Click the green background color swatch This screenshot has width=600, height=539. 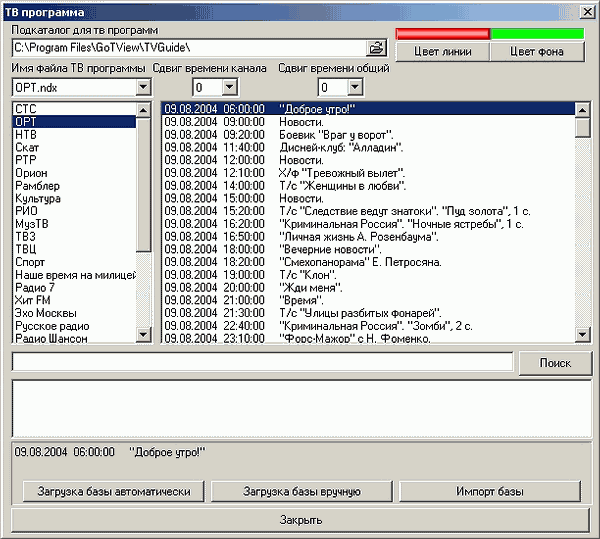pyautogui.click(x=538, y=33)
